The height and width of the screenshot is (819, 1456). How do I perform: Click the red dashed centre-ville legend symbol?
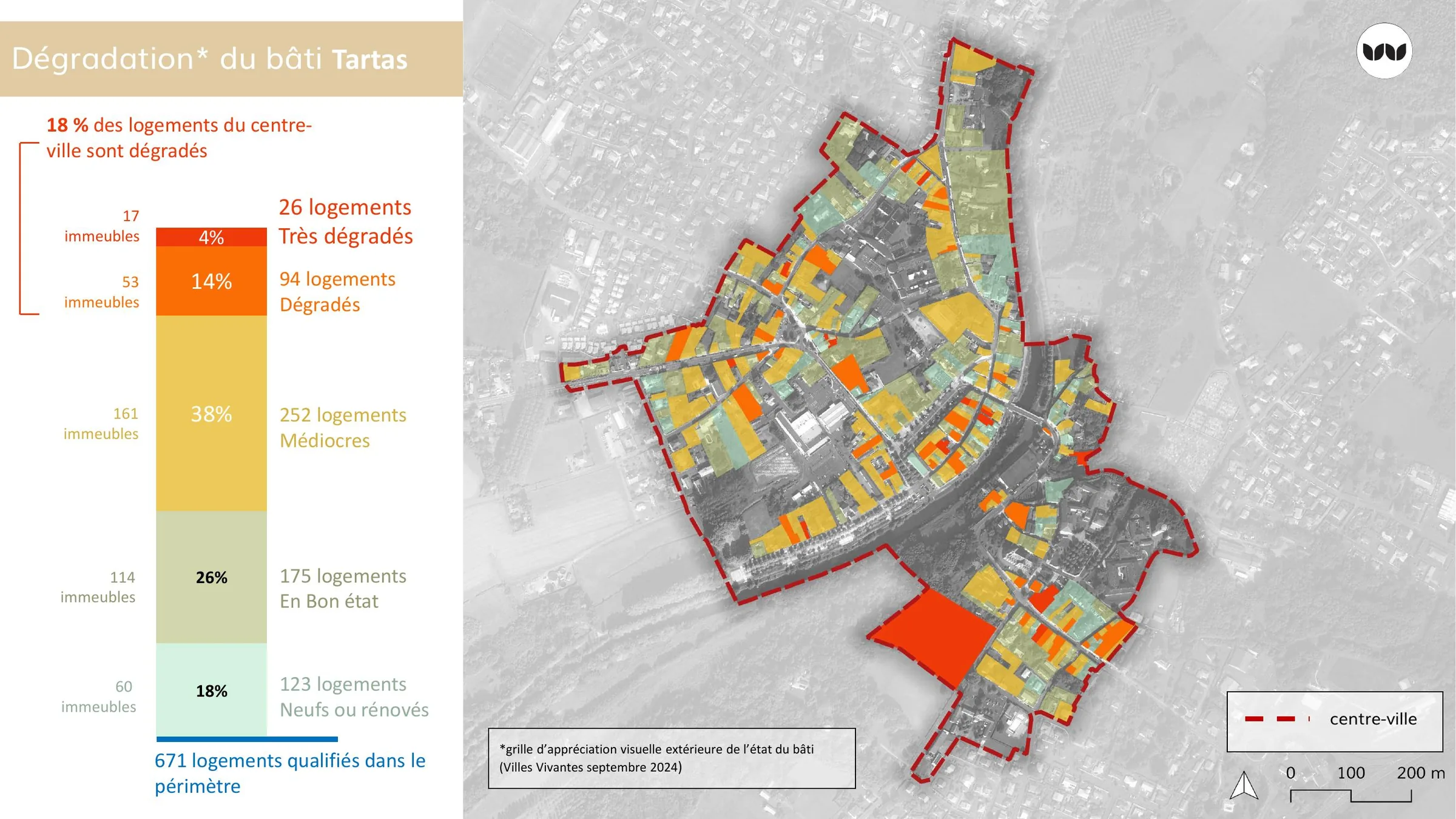tap(1278, 719)
